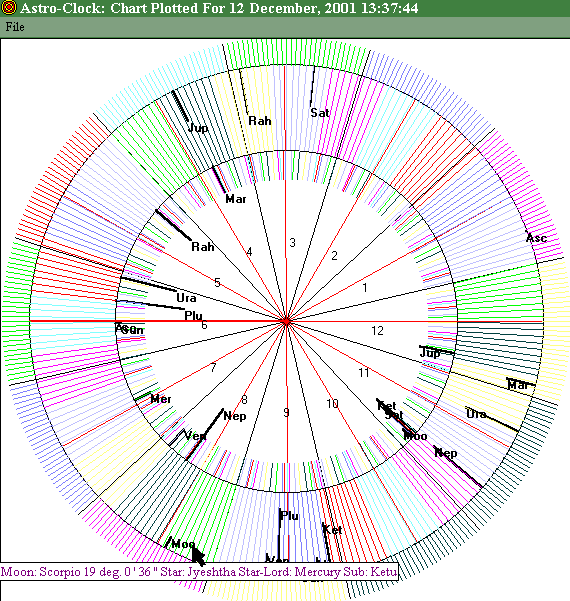Click the Sun label
Image resolution: width=570 pixels, height=601 pixels.
click(x=133, y=330)
